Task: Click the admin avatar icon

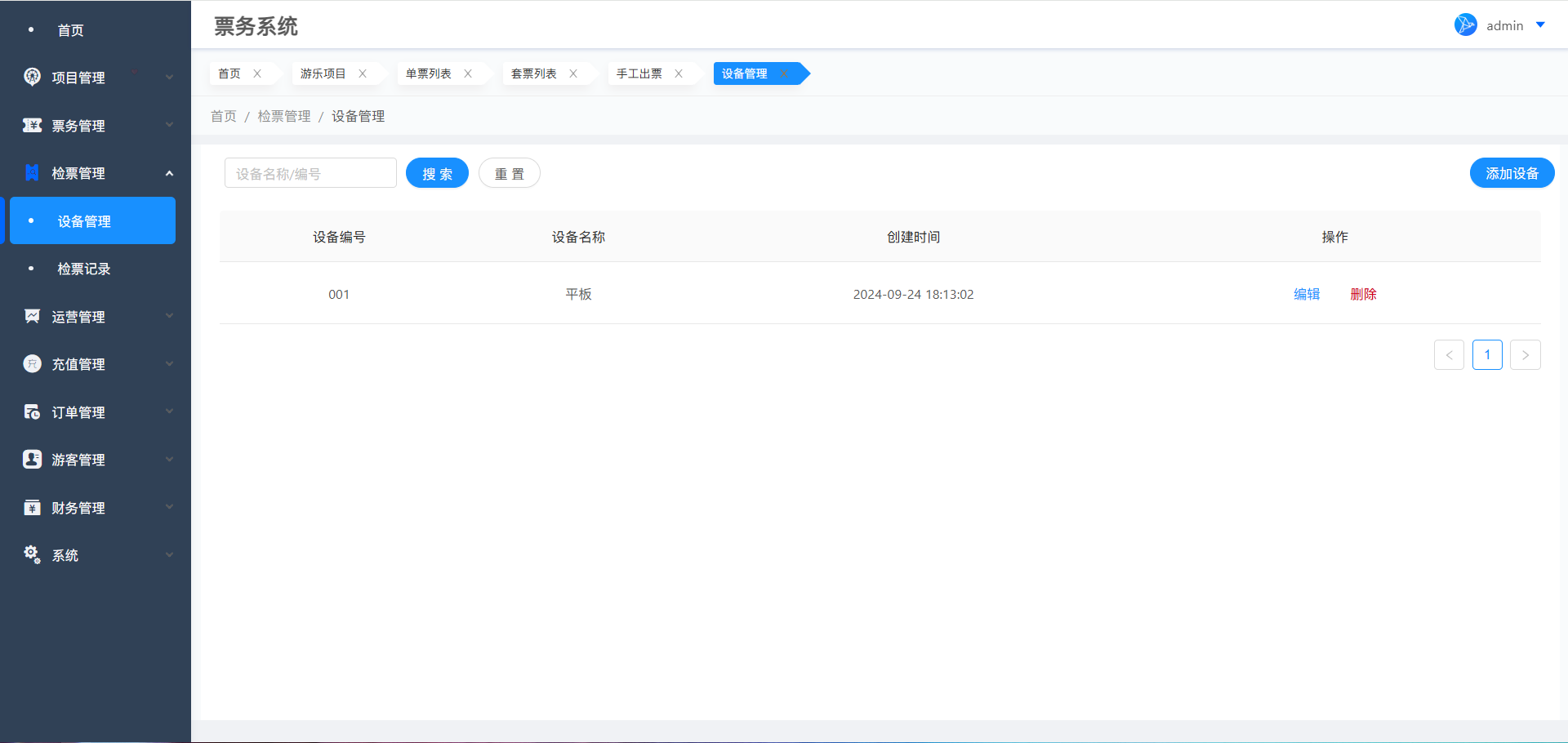Action: pos(1465,24)
